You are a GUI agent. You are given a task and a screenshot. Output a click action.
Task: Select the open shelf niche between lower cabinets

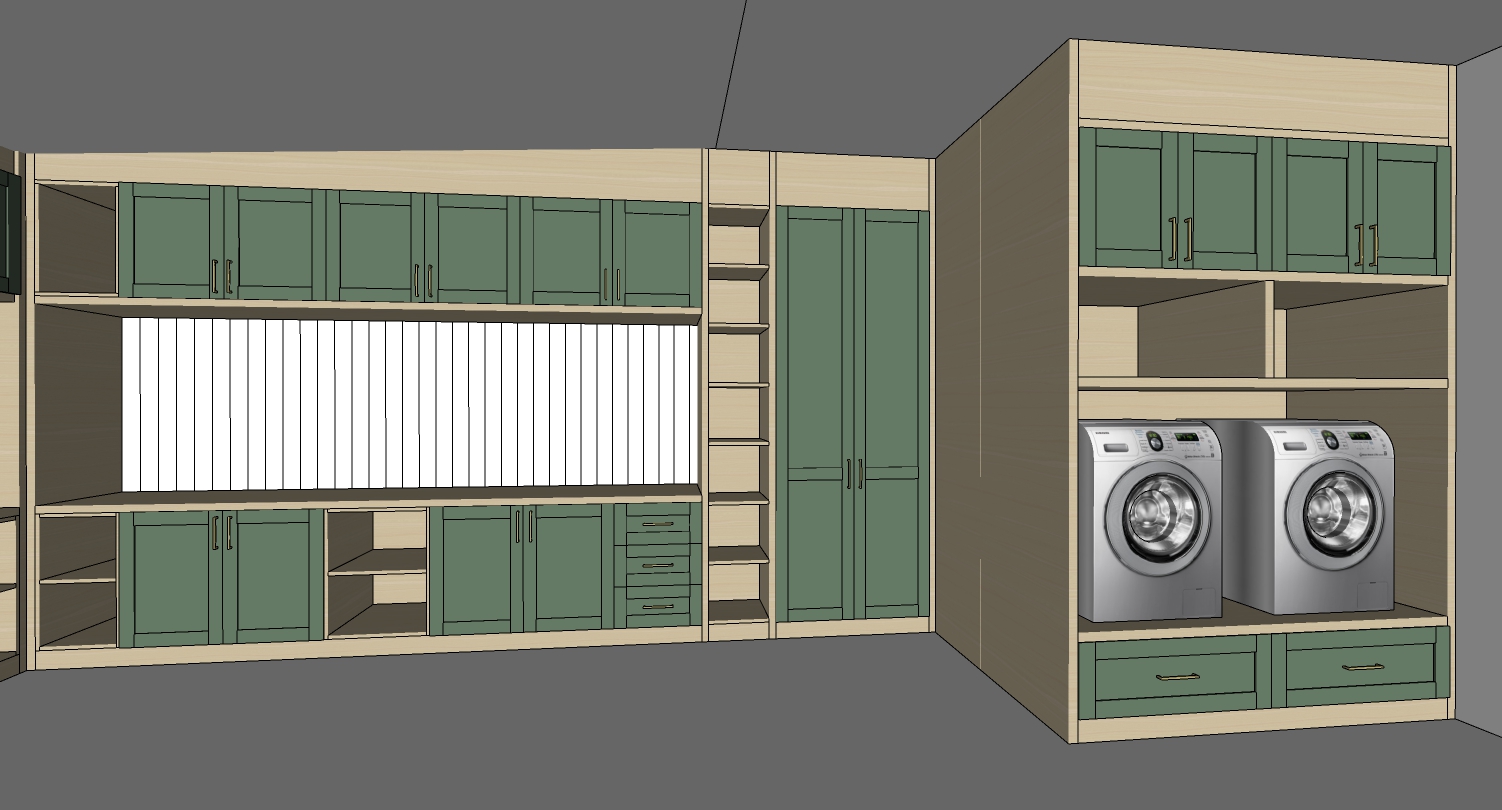[377, 573]
